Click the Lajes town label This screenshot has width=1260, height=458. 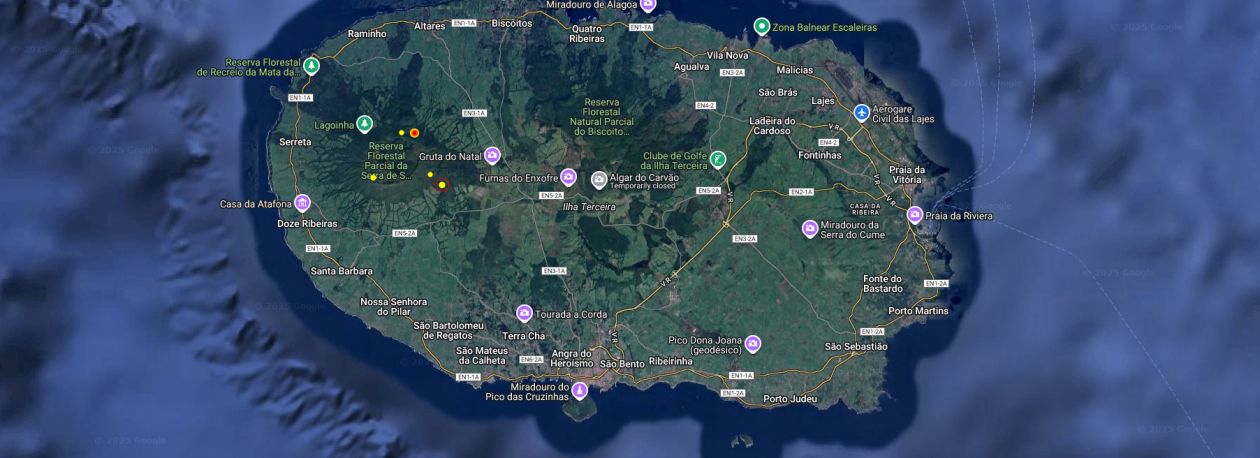tap(823, 101)
